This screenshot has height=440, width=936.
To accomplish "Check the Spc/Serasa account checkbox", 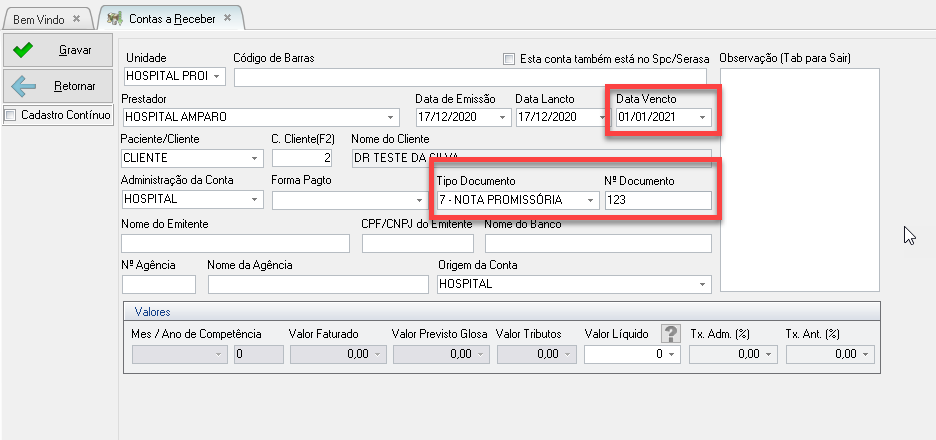I will tap(510, 59).
